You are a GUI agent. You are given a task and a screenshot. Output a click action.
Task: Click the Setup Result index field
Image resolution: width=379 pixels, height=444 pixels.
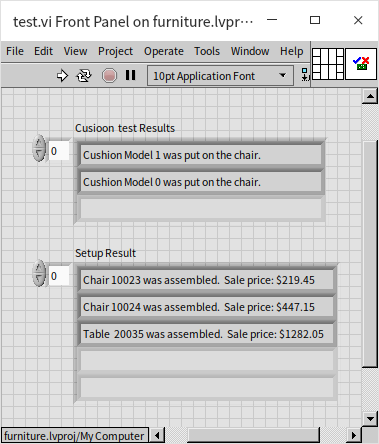[59, 276]
